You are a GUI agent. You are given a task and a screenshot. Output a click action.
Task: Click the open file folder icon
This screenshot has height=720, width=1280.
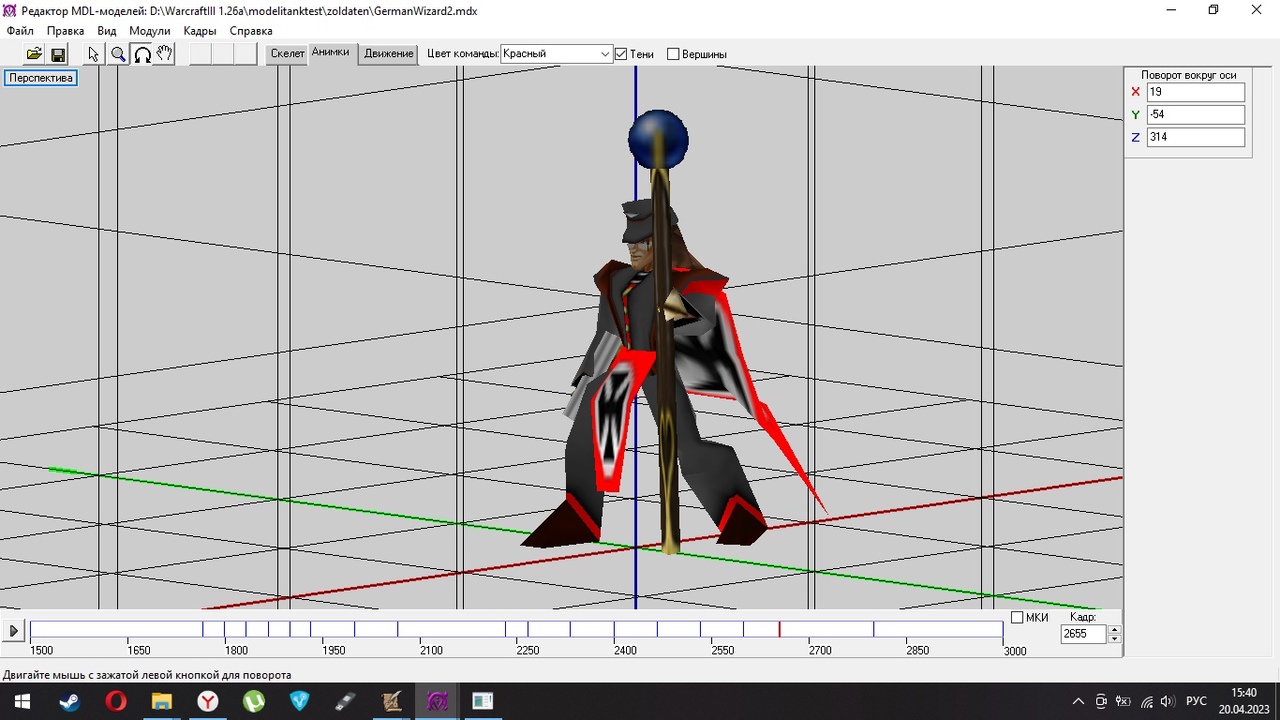tap(34, 54)
